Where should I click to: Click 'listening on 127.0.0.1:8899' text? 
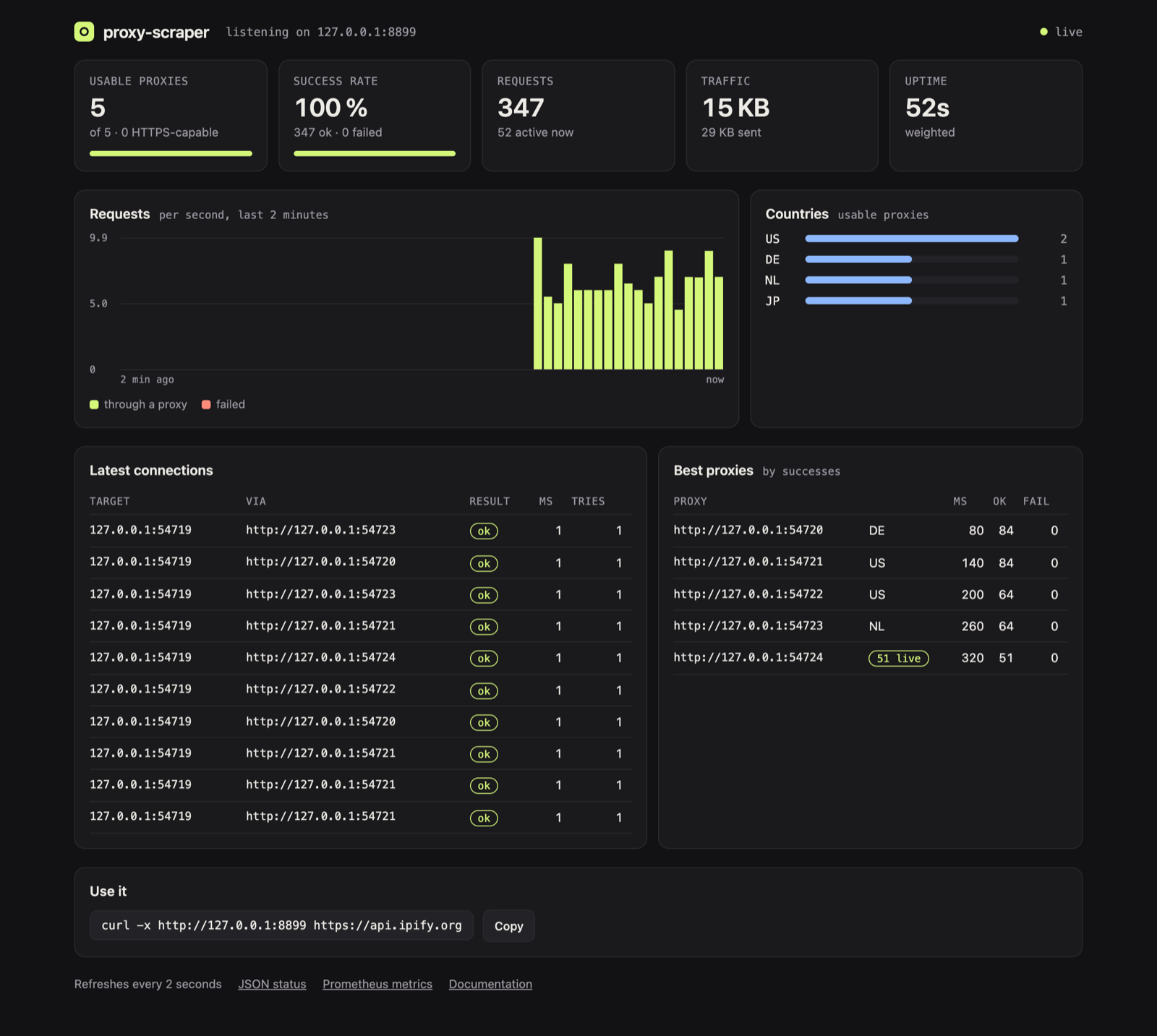(x=321, y=32)
